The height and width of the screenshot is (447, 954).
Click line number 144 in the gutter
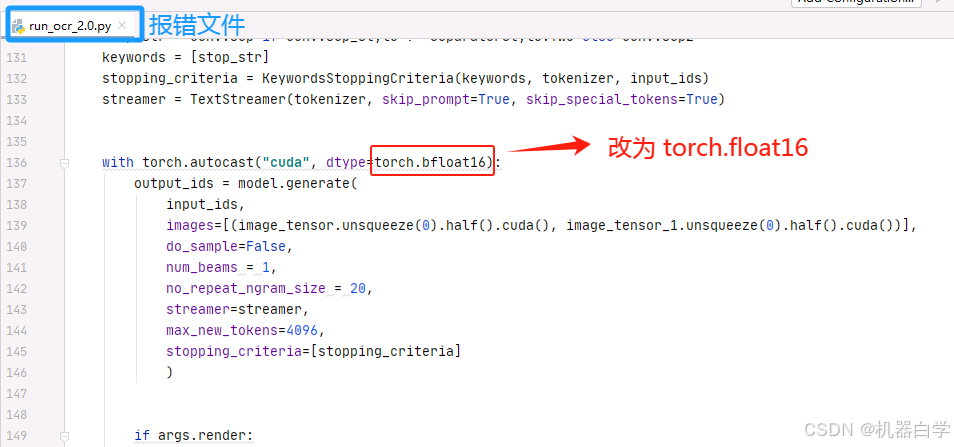(15, 330)
